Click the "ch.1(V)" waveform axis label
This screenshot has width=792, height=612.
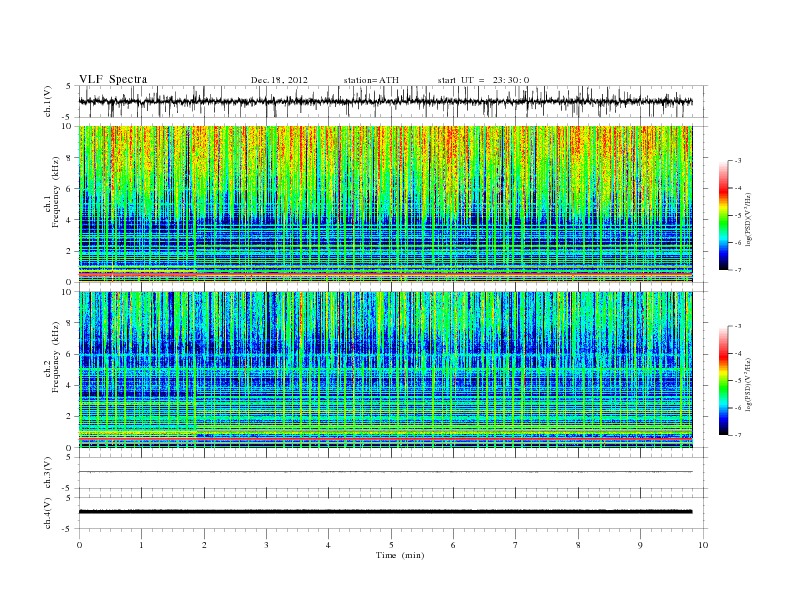[48, 101]
